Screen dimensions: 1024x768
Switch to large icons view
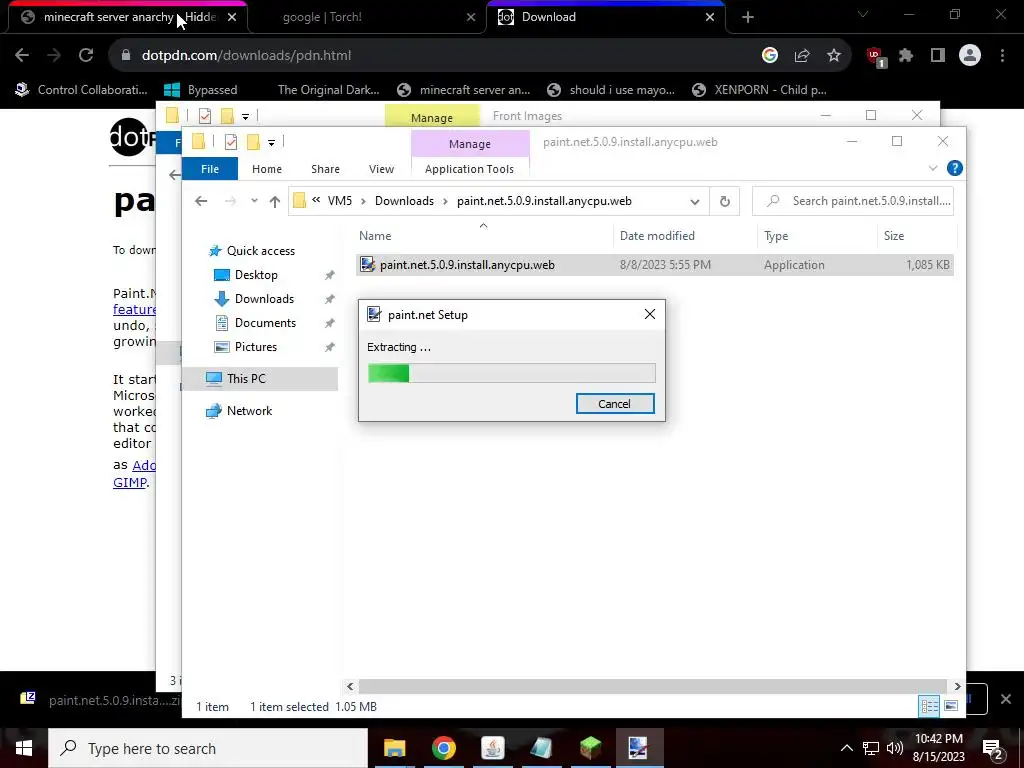tap(951, 706)
